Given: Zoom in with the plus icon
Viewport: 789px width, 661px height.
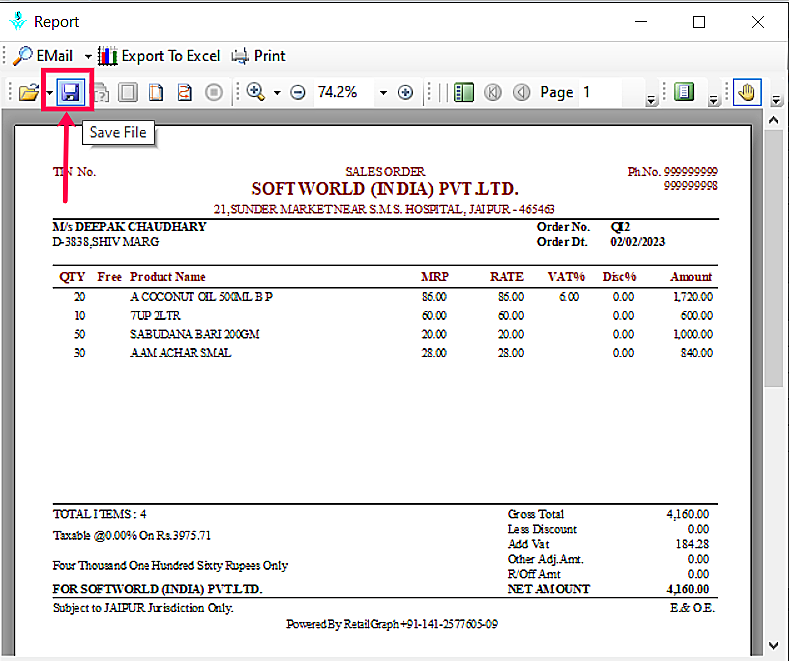Looking at the screenshot, I should pyautogui.click(x=405, y=93).
